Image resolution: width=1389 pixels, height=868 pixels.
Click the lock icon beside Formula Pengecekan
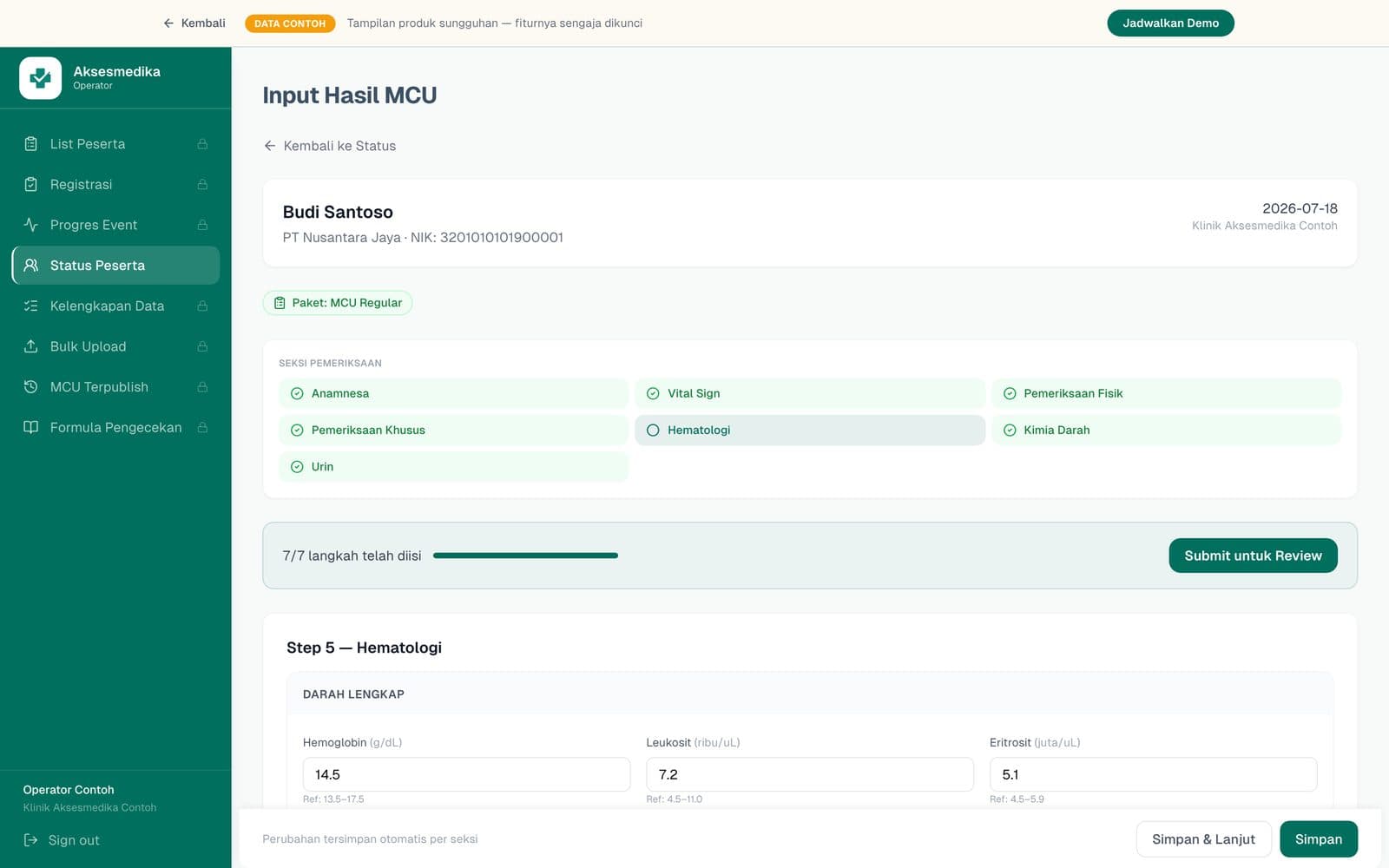pos(202,427)
